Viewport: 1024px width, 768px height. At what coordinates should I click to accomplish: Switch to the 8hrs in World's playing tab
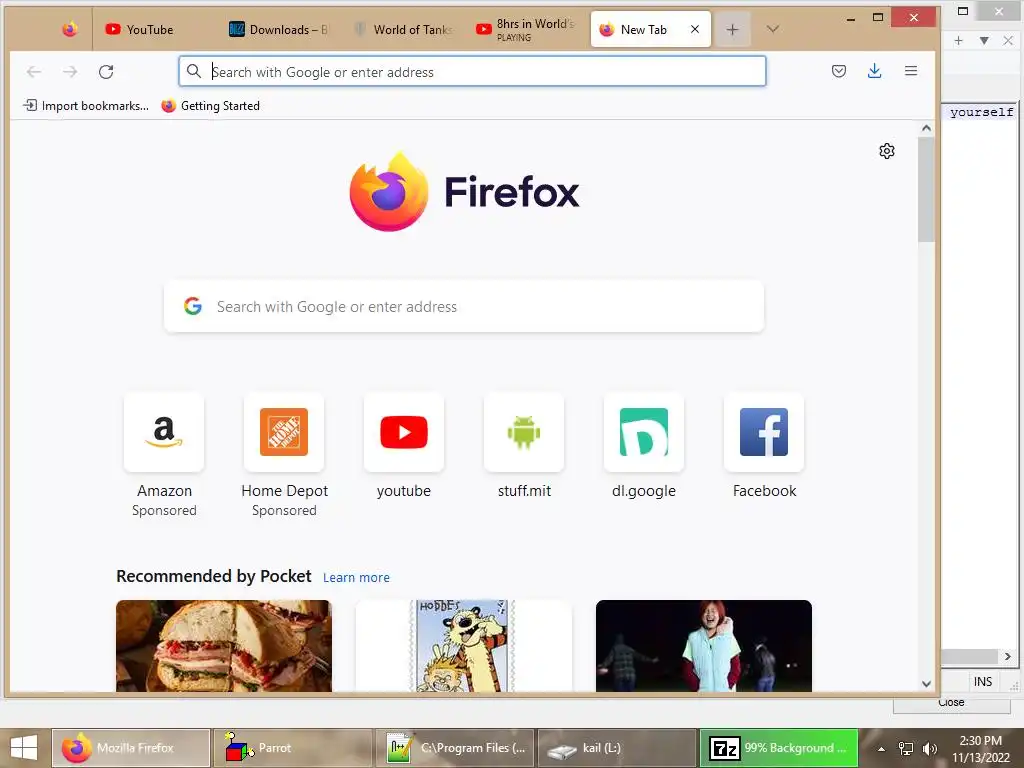pyautogui.click(x=527, y=29)
